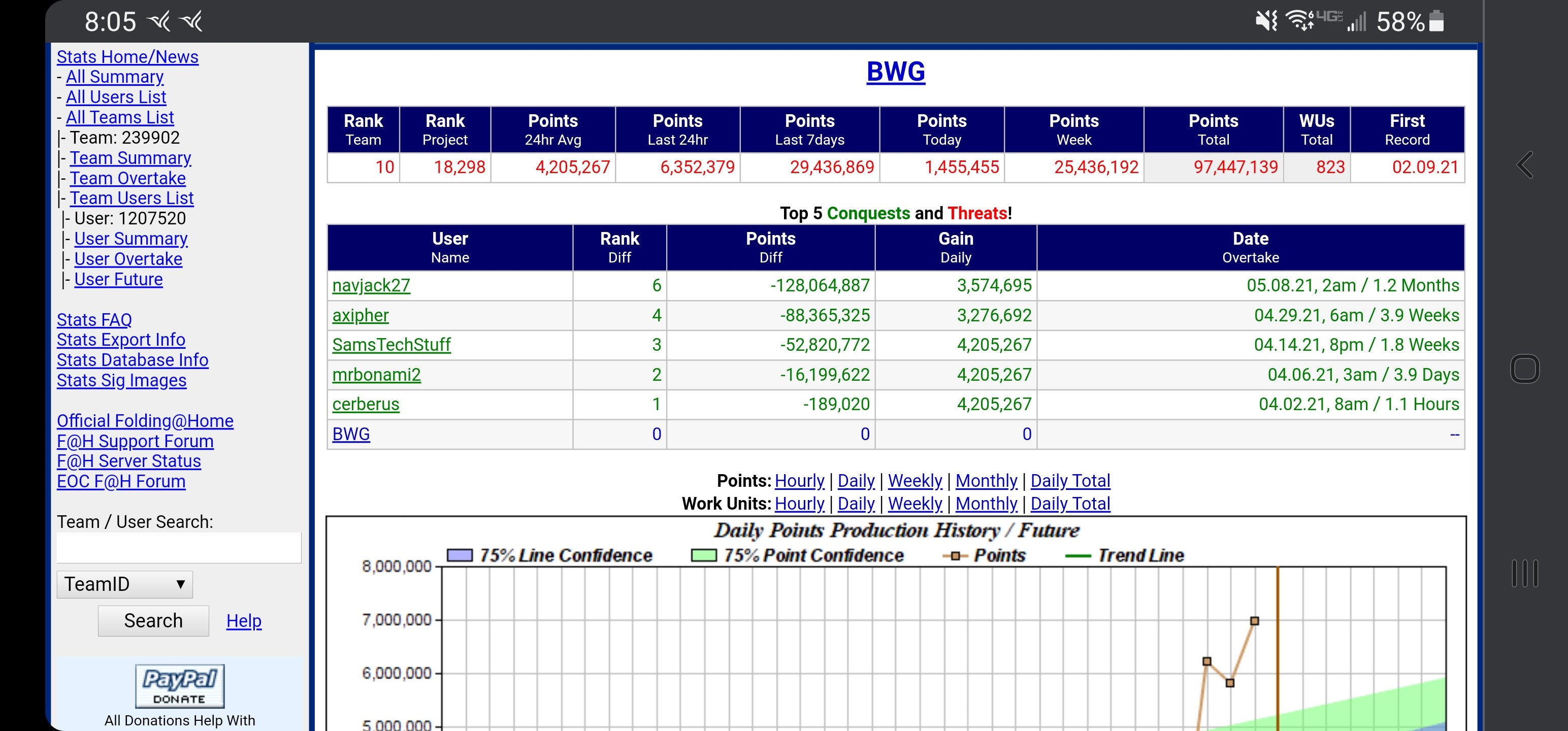Open Stats Export Info link

[121, 340]
